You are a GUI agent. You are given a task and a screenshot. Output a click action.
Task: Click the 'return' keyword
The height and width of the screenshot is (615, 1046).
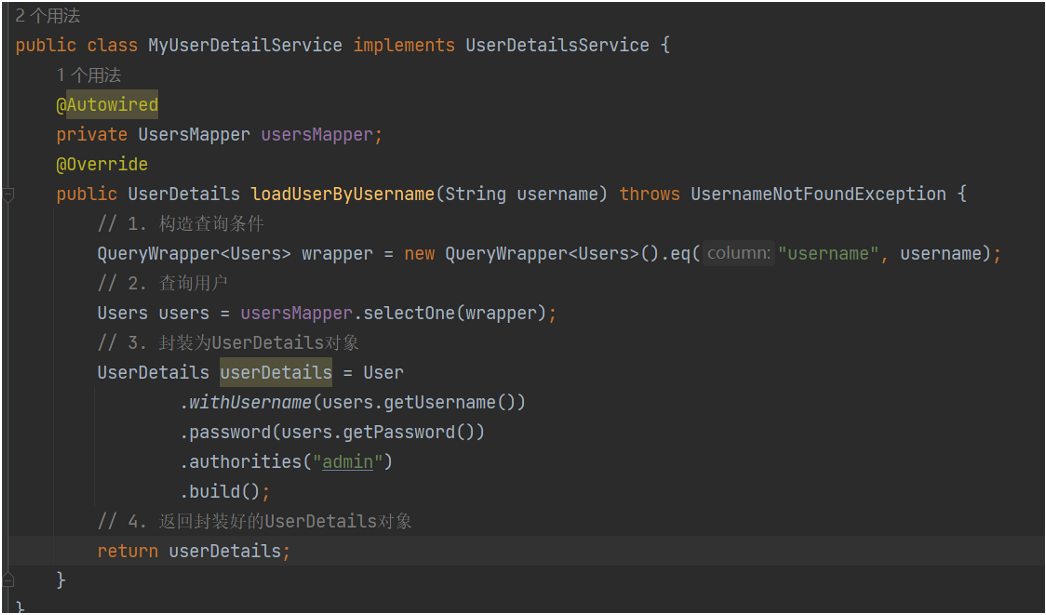127,551
